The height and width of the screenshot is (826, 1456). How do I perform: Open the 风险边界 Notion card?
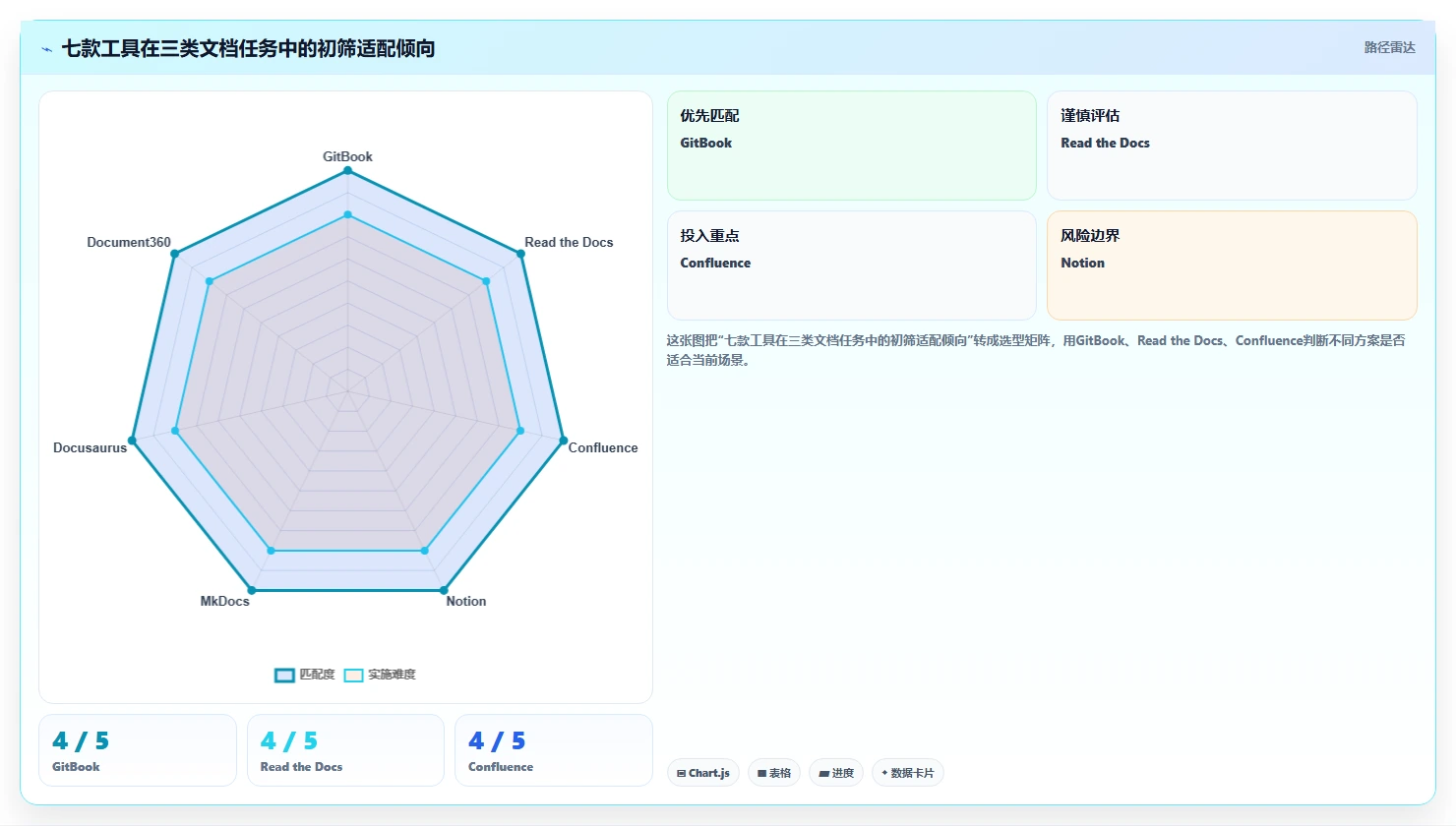pos(1232,265)
